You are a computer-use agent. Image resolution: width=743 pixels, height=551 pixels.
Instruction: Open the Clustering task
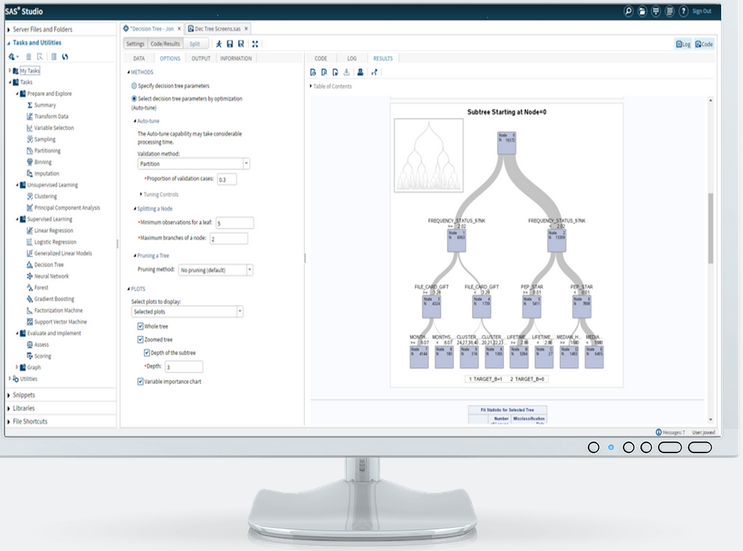[45, 196]
